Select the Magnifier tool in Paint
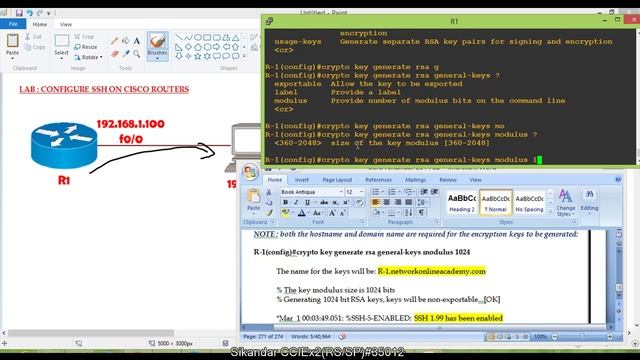640x360 pixels. [137, 54]
